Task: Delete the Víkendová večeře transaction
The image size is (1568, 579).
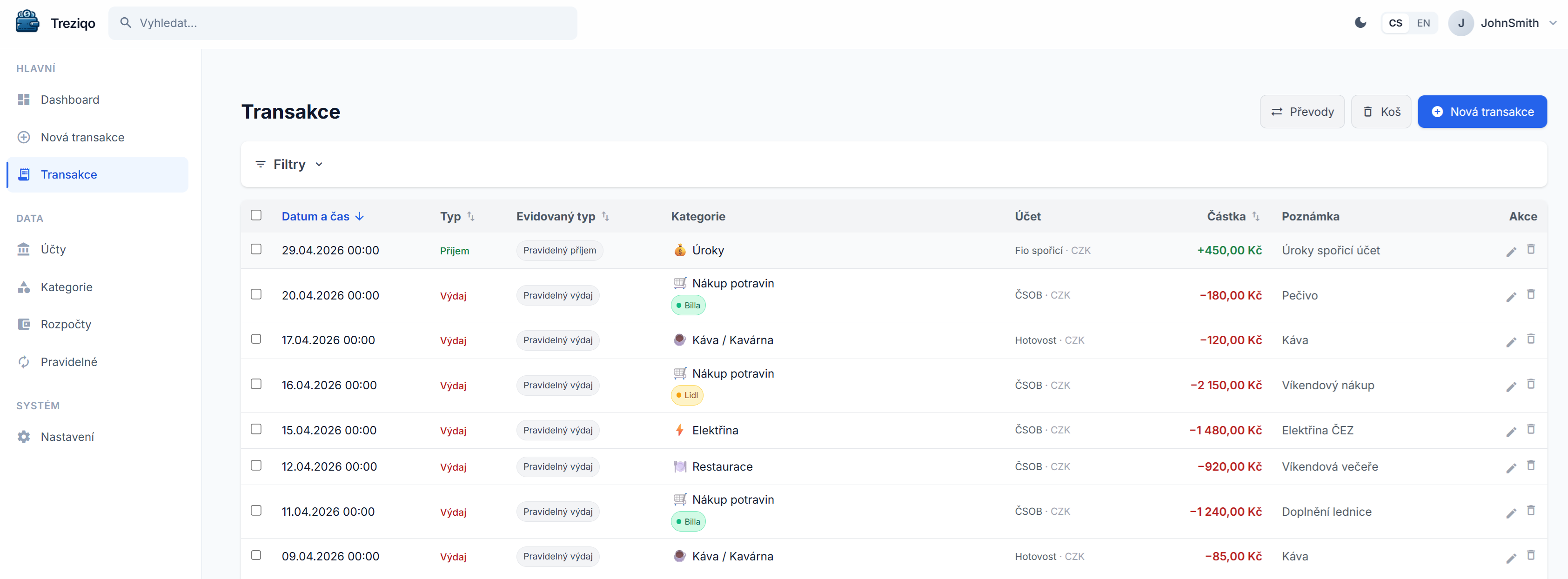Action: click(1530, 466)
